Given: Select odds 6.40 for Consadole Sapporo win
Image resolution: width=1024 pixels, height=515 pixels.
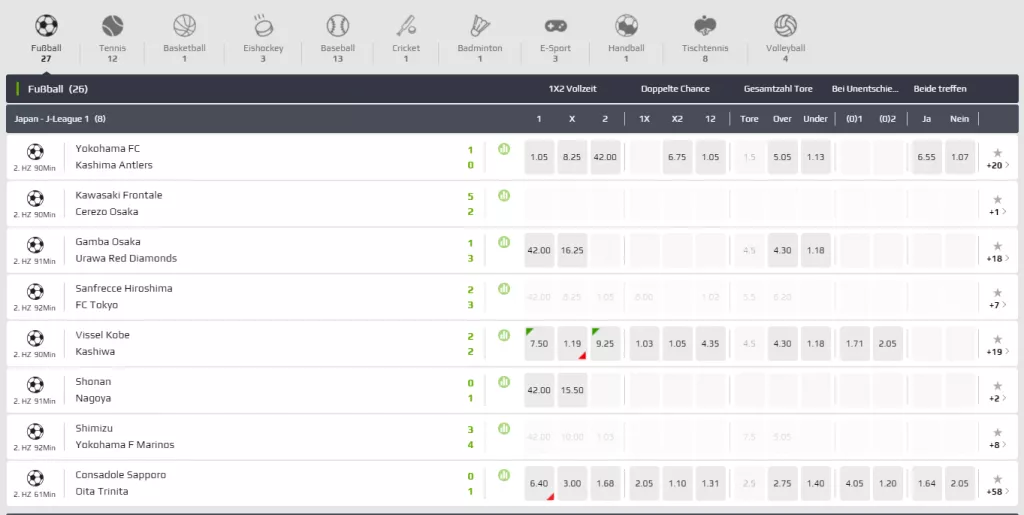Looking at the screenshot, I should 539,483.
